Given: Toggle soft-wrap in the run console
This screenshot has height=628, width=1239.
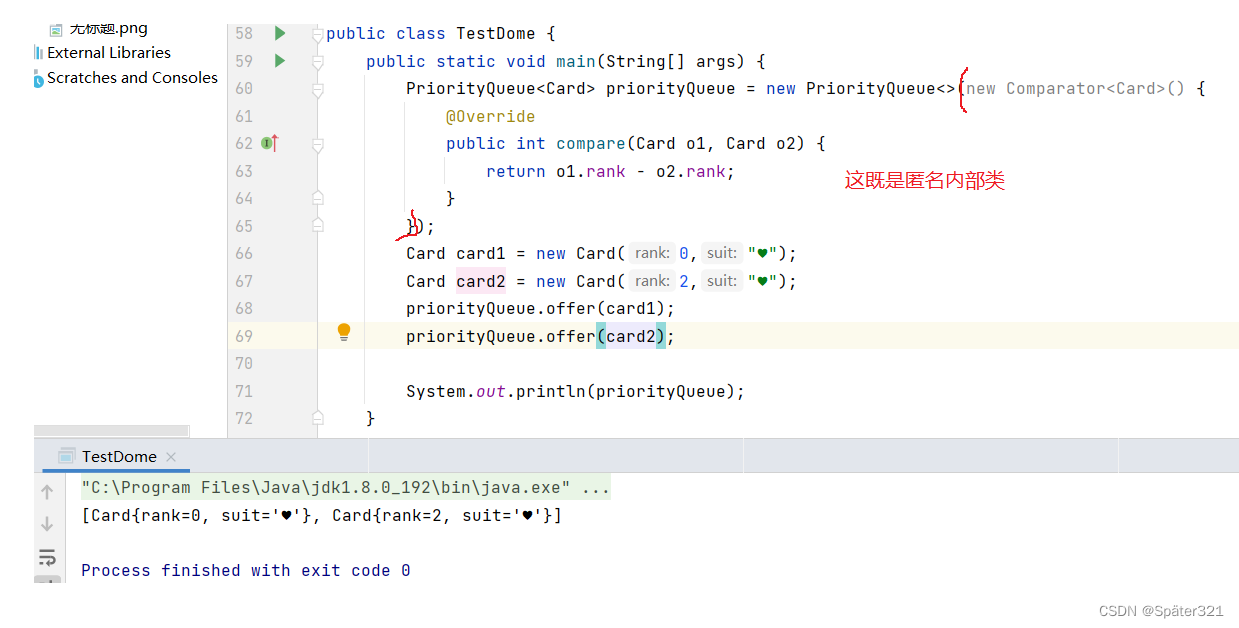Looking at the screenshot, I should pos(47,556).
